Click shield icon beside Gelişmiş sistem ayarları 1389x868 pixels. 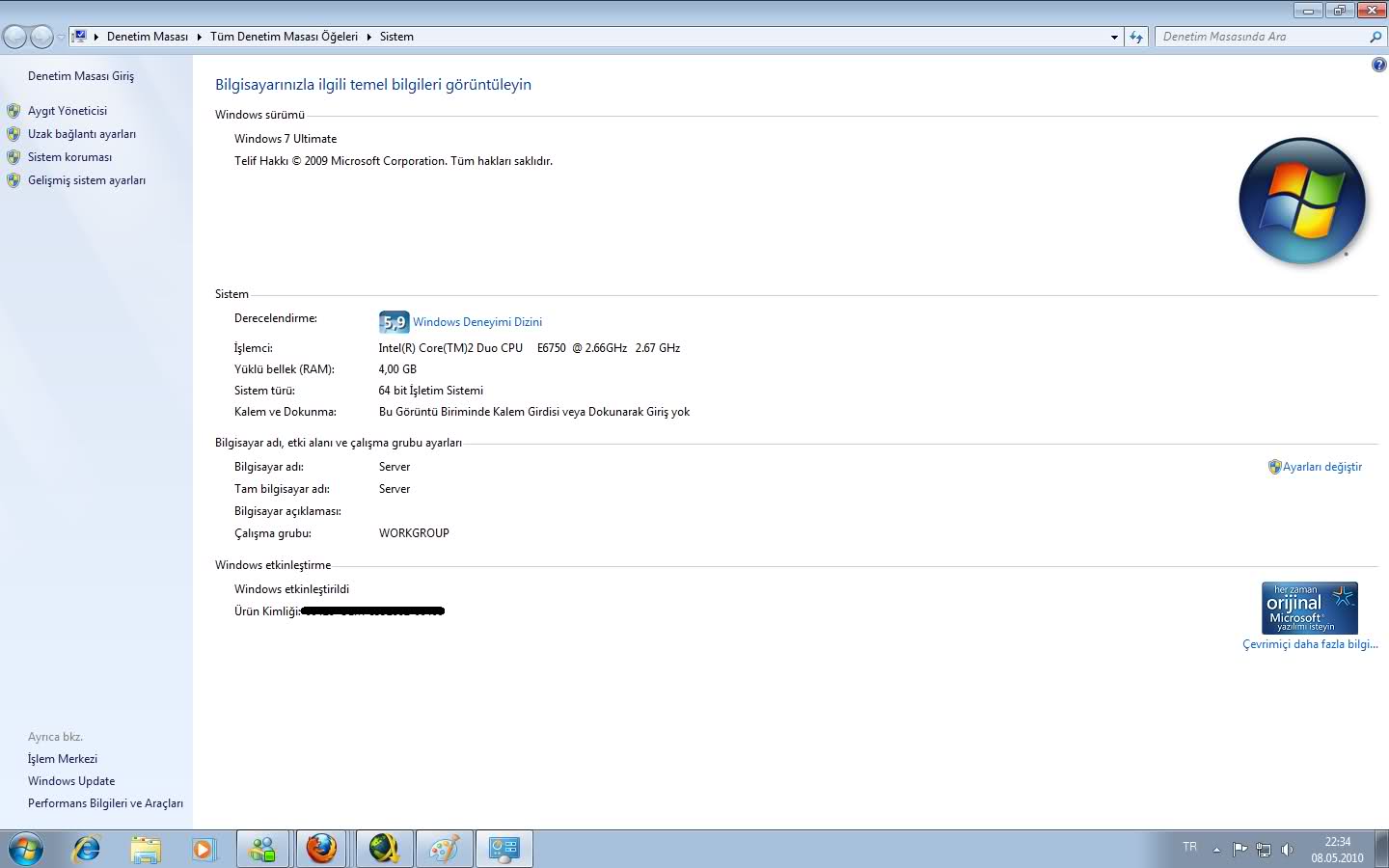tap(14, 180)
